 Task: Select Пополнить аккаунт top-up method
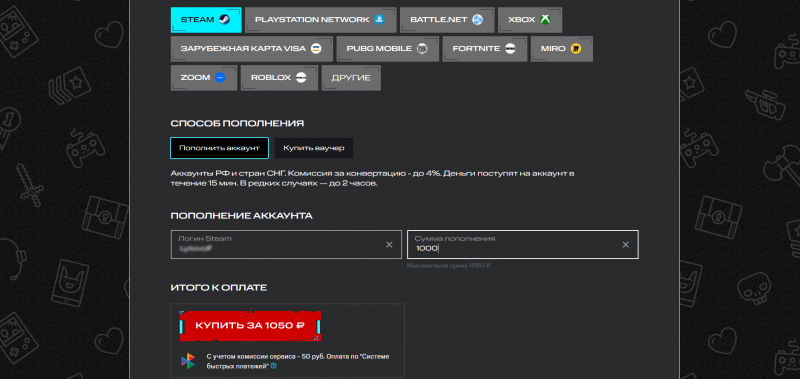click(x=219, y=148)
